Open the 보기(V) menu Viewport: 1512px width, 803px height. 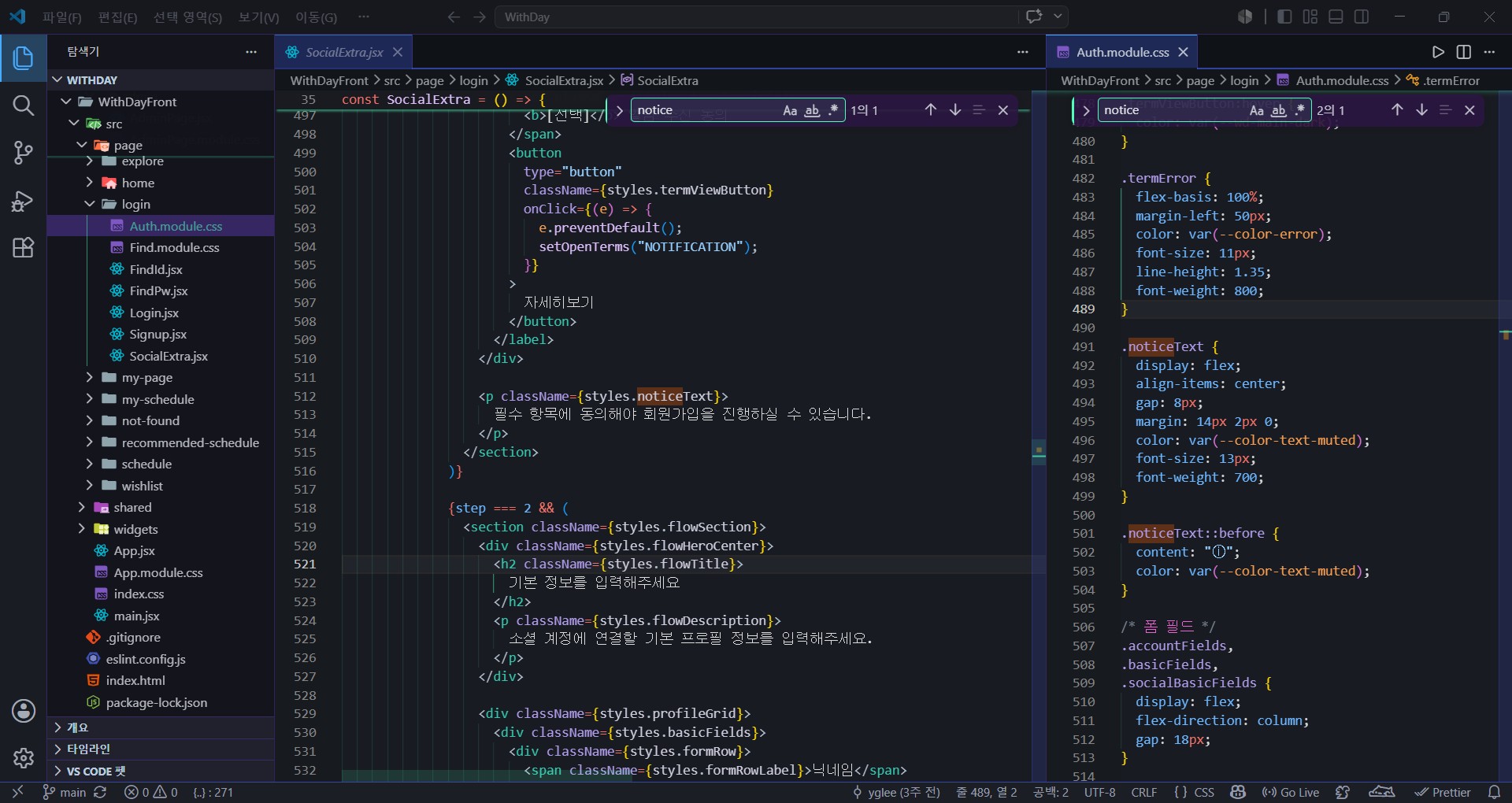point(258,17)
